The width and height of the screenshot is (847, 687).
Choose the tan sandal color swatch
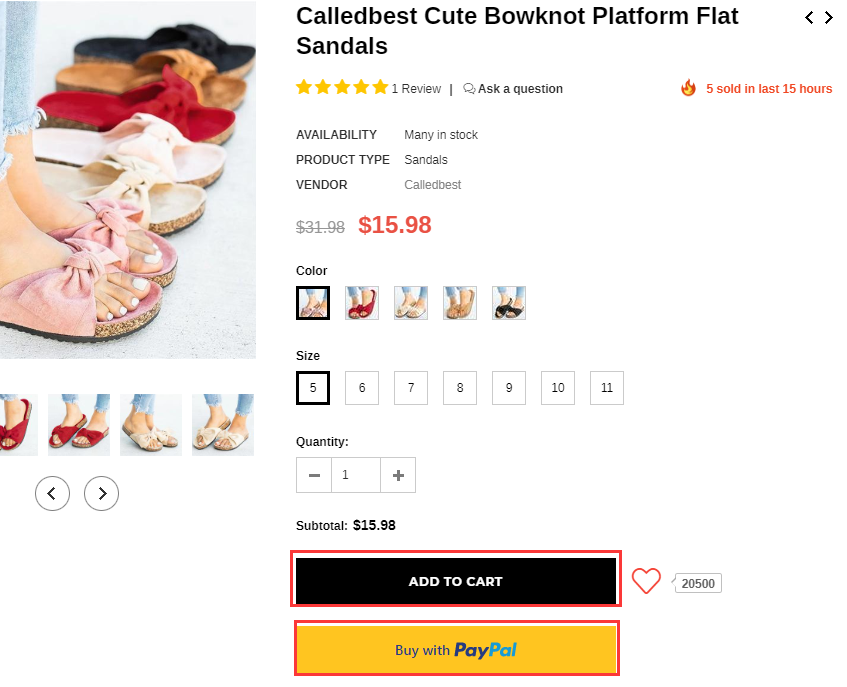[460, 303]
